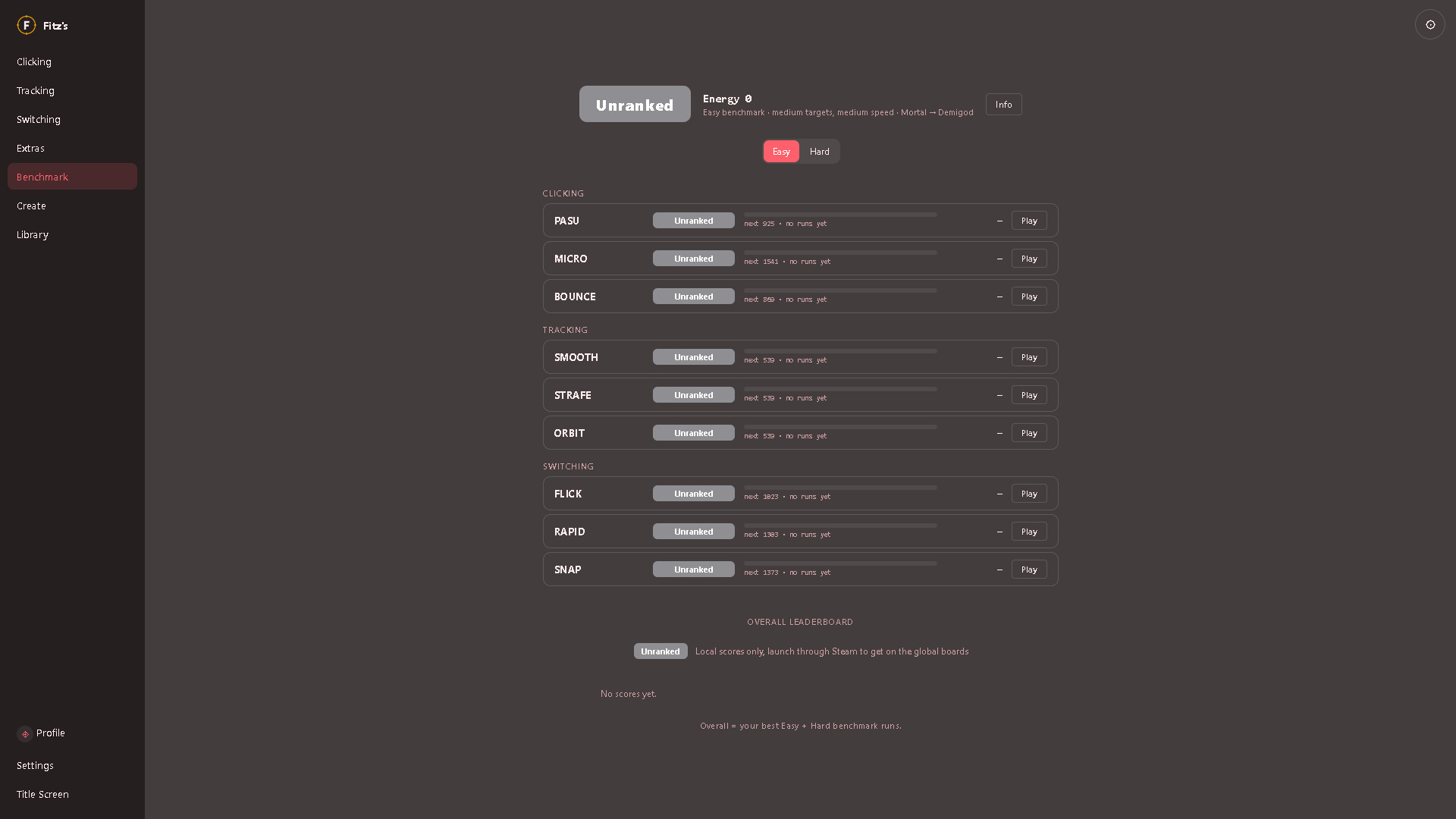Click 'Local scores only' leaderboard note
The width and height of the screenshot is (1456, 819).
(832, 651)
